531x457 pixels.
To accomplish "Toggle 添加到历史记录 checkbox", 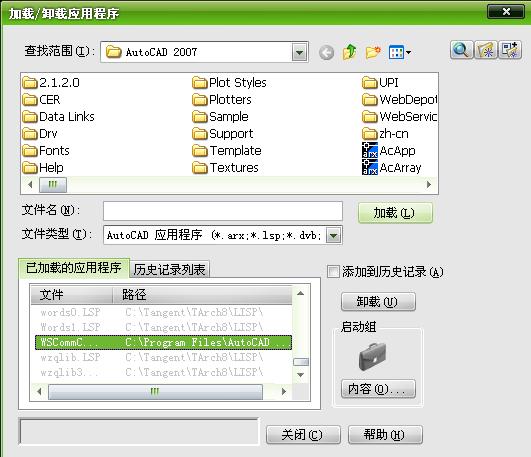I will (x=333, y=272).
